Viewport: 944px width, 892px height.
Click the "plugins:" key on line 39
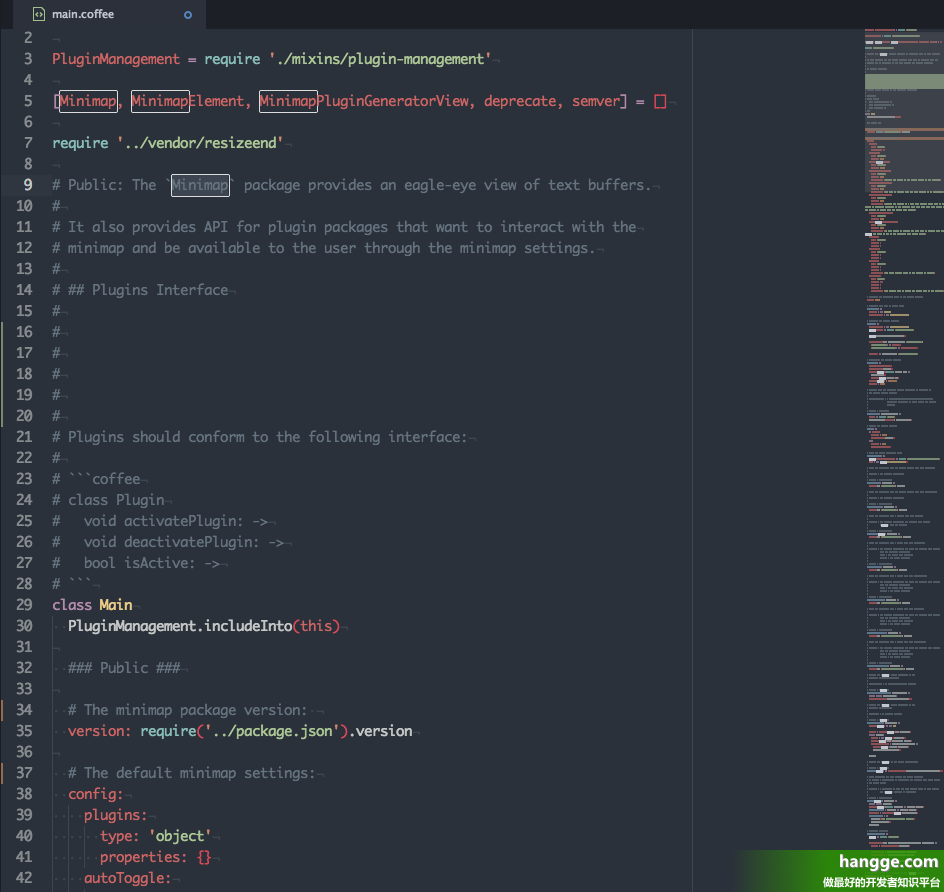(x=116, y=815)
